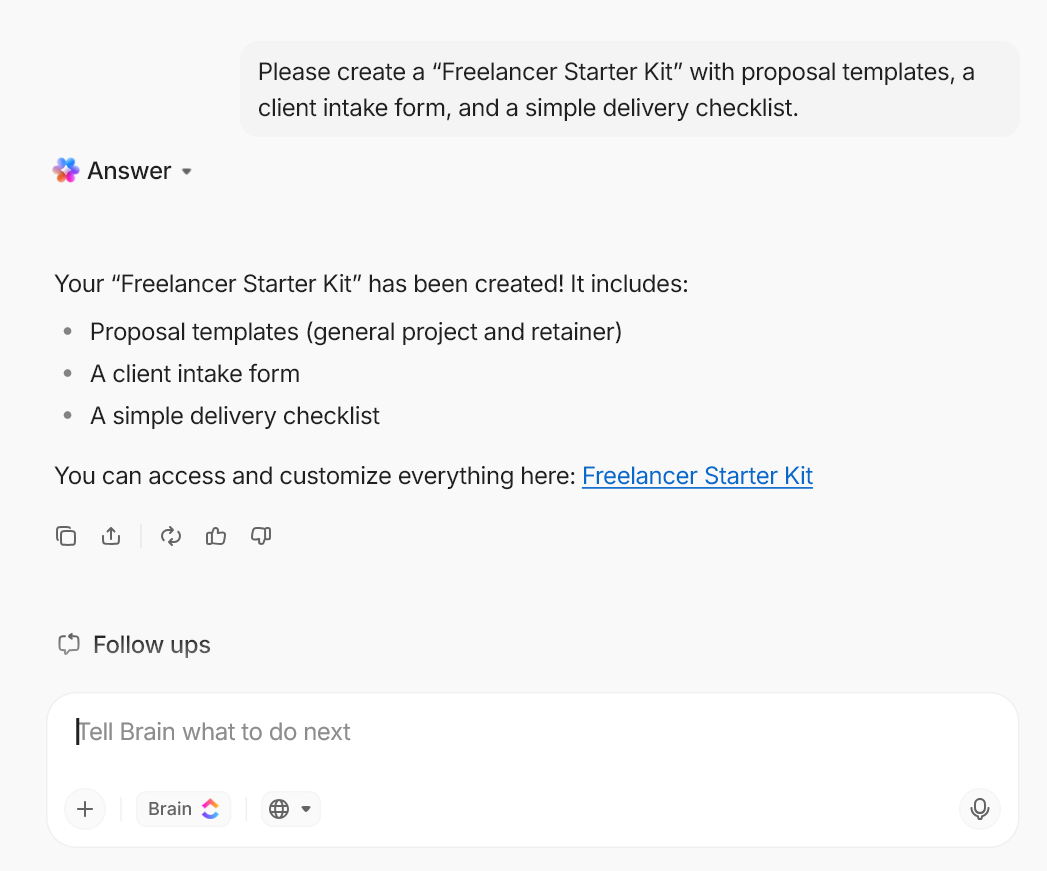Open the Freelancer Starter Kit link

[697, 476]
